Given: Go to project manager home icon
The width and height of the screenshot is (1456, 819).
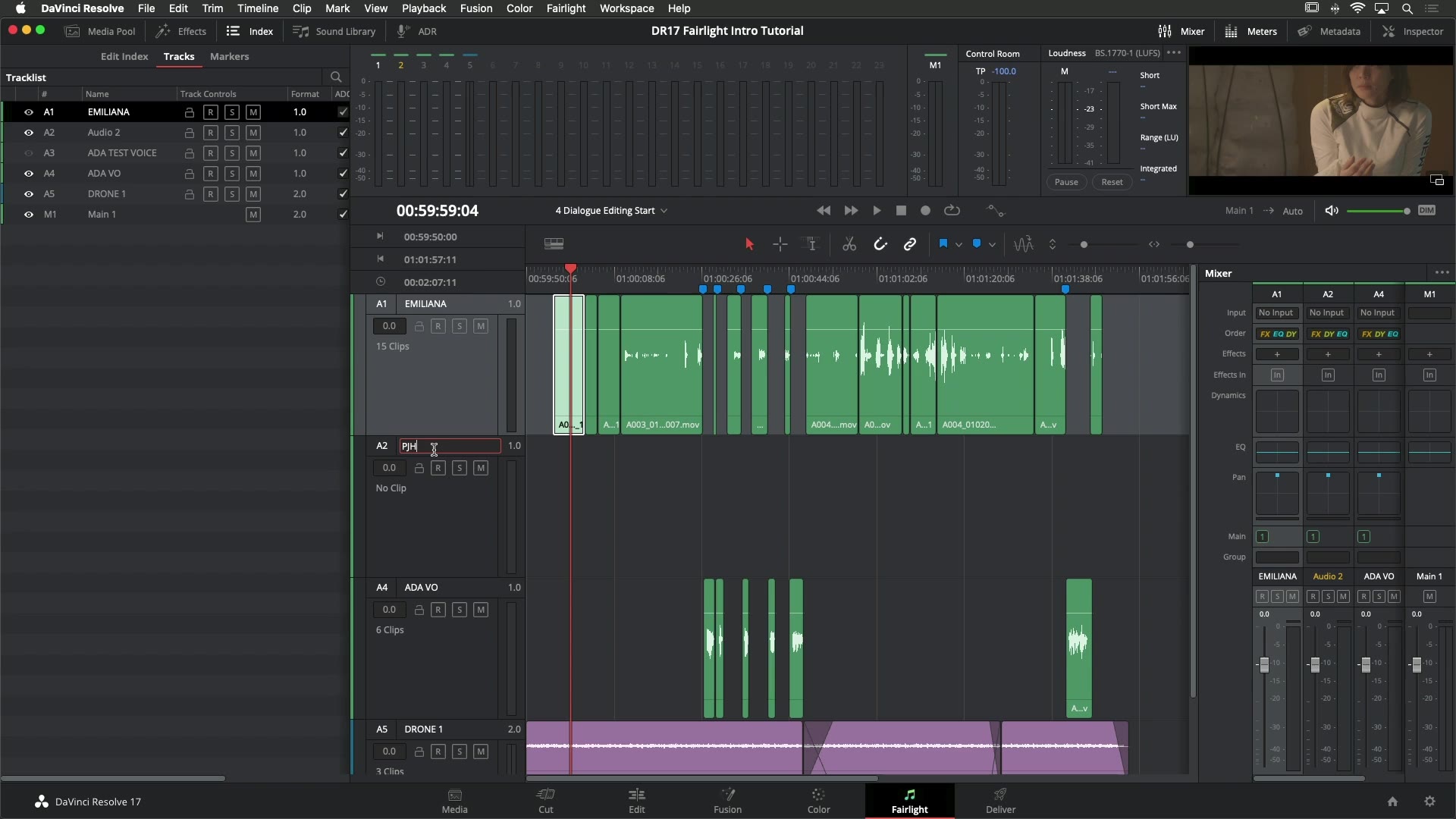Looking at the screenshot, I should coord(1392,802).
